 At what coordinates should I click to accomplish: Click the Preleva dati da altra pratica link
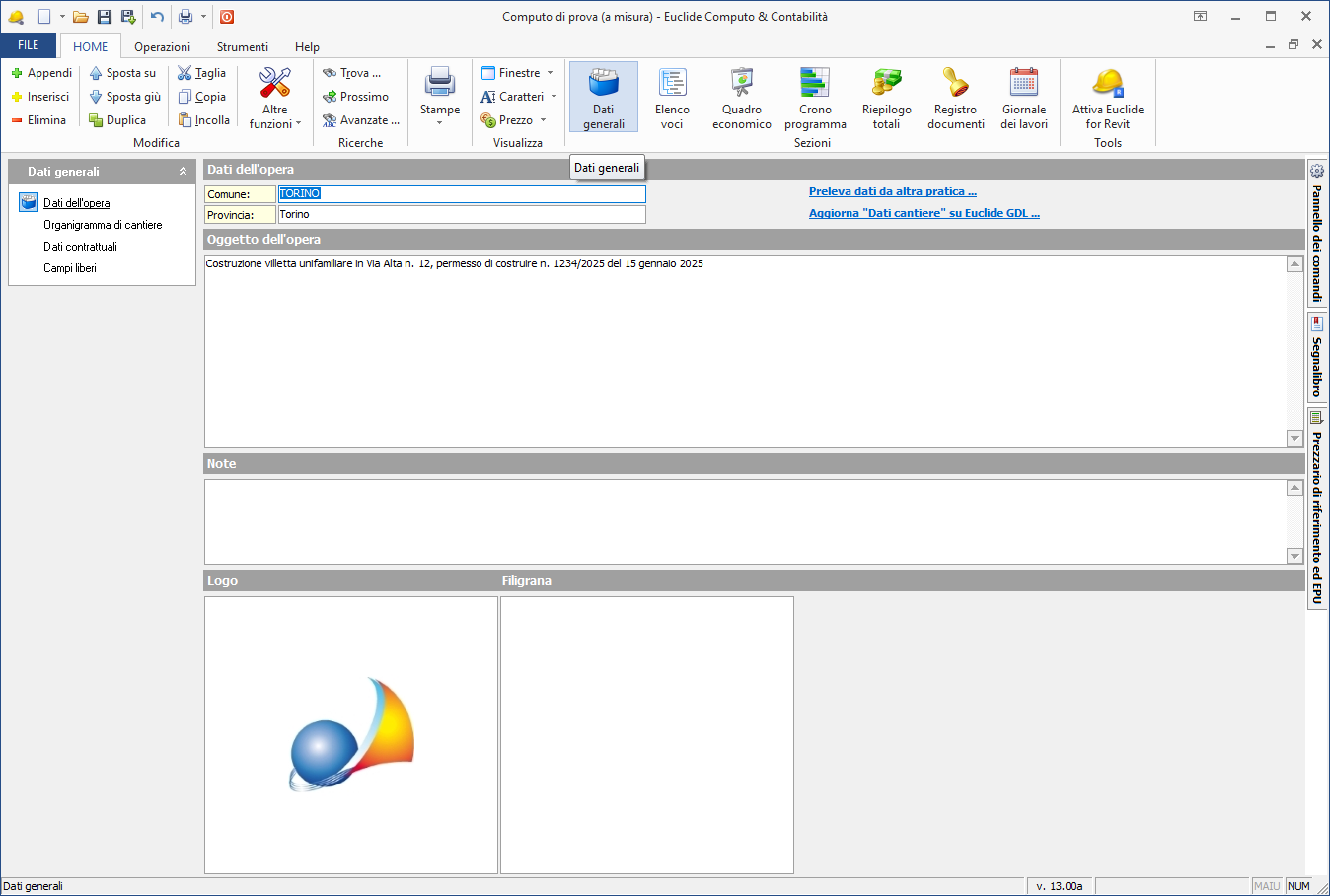[892, 192]
